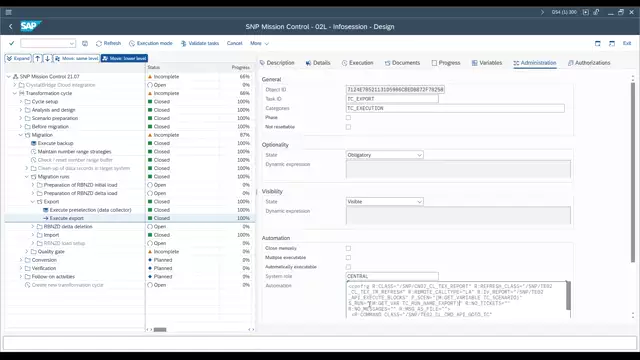
Task: Open the command field dropdown
Action: click(72, 43)
